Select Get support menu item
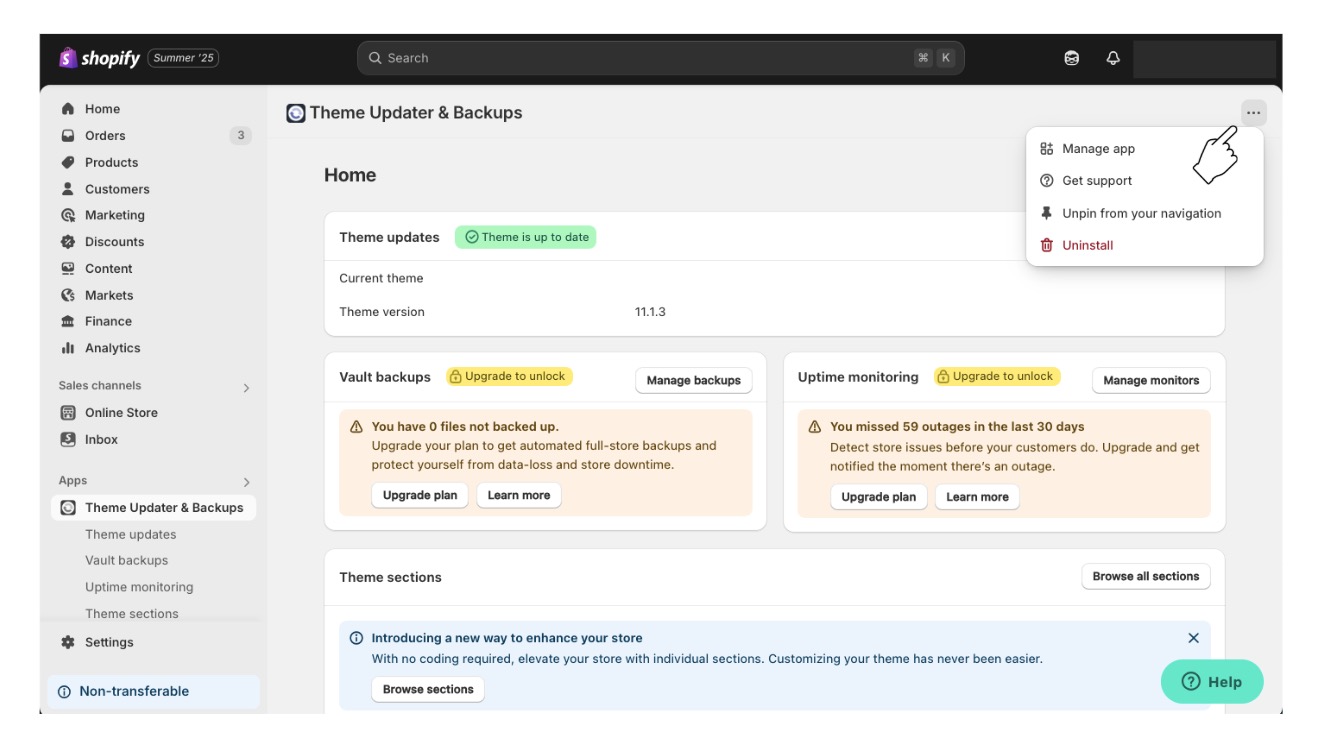Screen dimensions: 1322x745 click(1145, 181)
